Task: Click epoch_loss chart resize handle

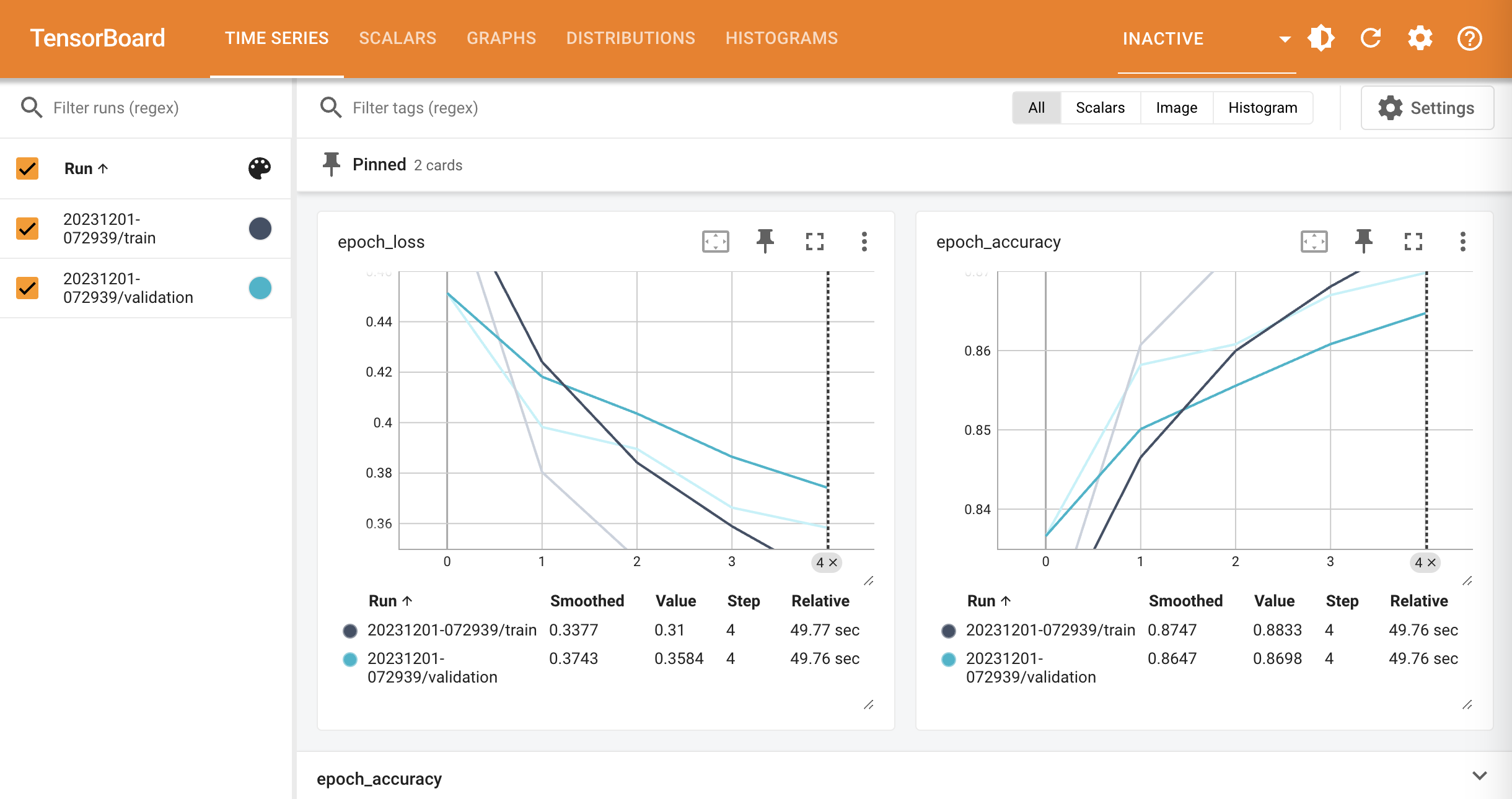Action: 869,581
